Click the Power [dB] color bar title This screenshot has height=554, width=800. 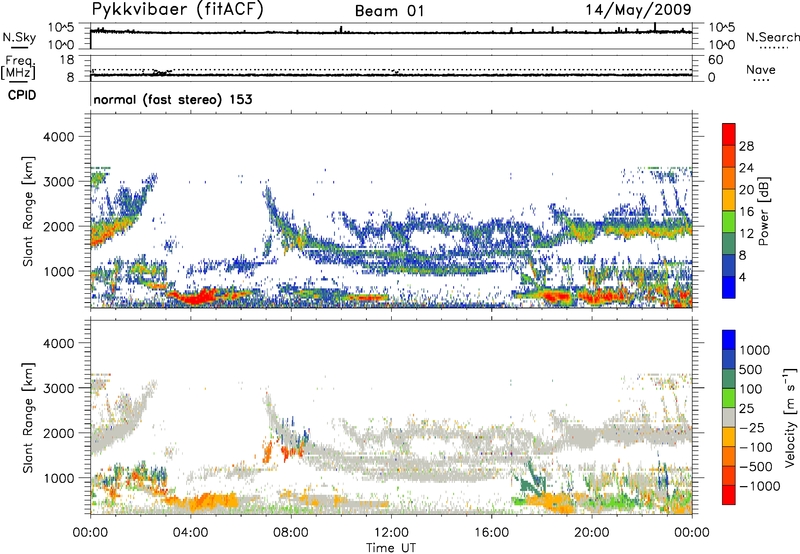pyautogui.click(x=763, y=211)
